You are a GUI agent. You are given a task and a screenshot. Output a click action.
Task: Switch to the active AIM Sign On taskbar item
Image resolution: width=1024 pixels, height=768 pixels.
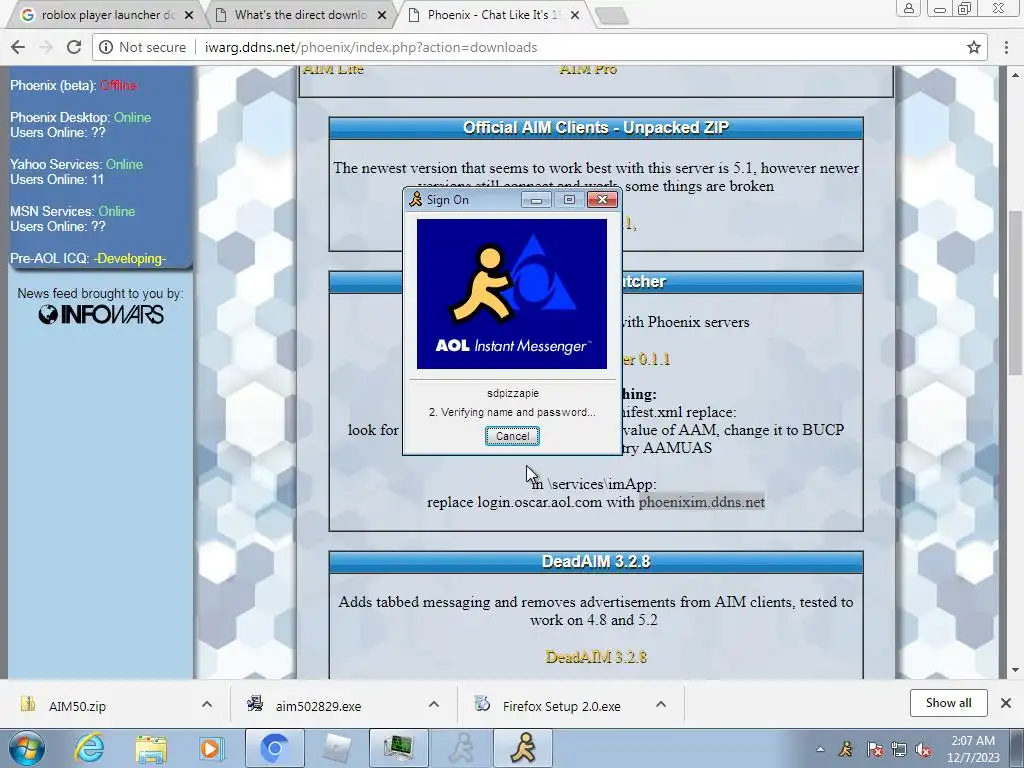(524, 748)
